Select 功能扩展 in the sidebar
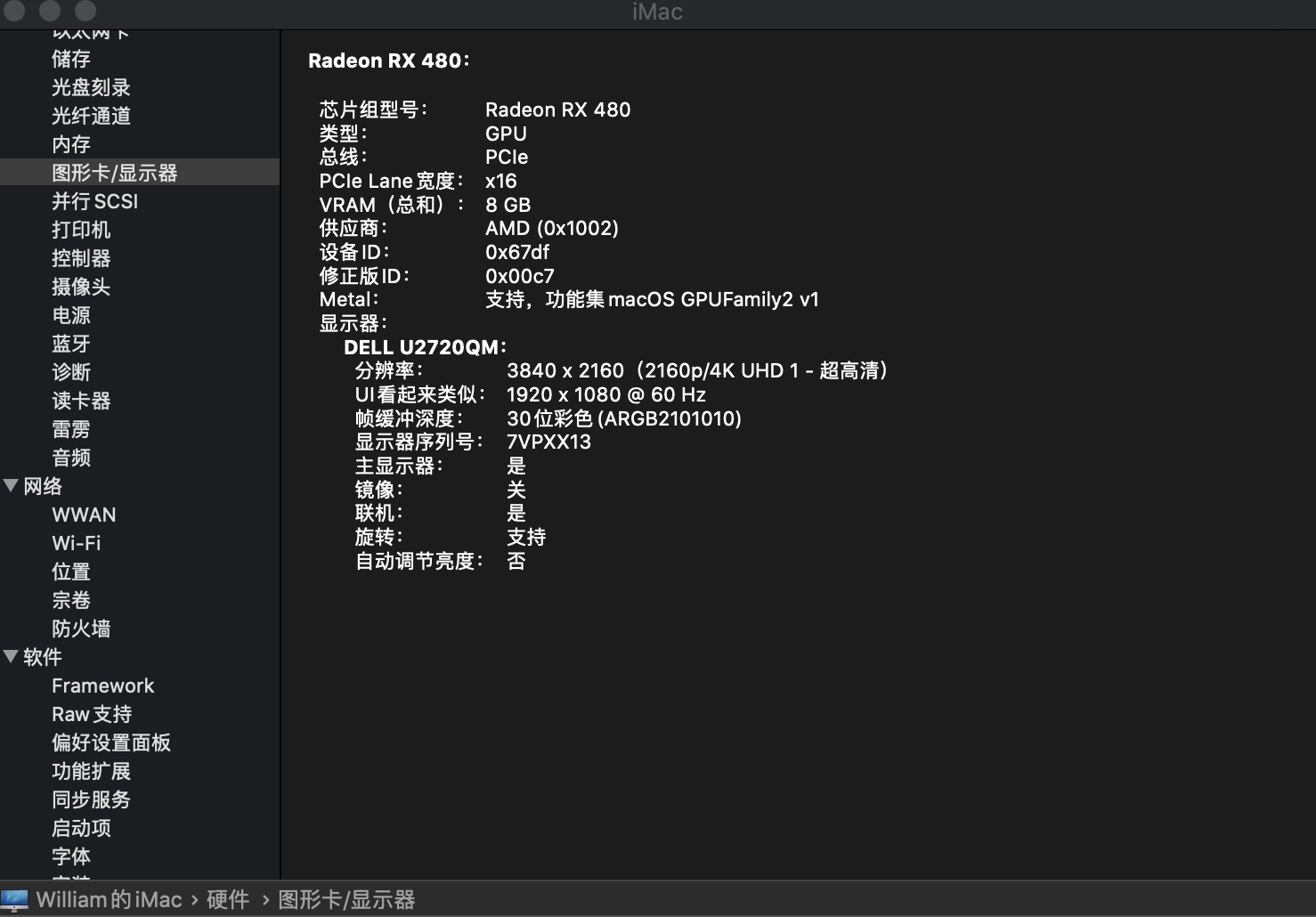1316x917 pixels. click(x=91, y=771)
